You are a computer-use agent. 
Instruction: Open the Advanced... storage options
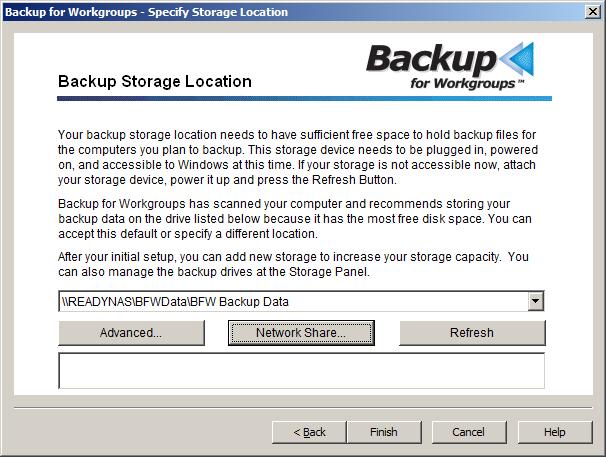click(x=131, y=333)
